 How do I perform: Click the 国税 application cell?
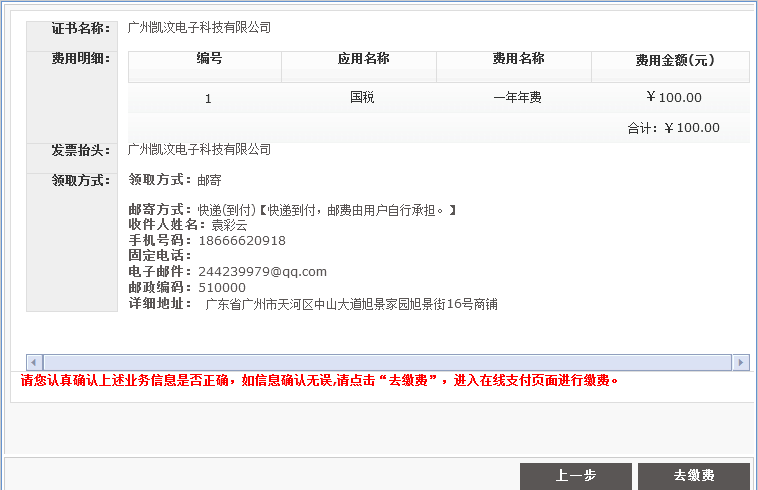[362, 98]
